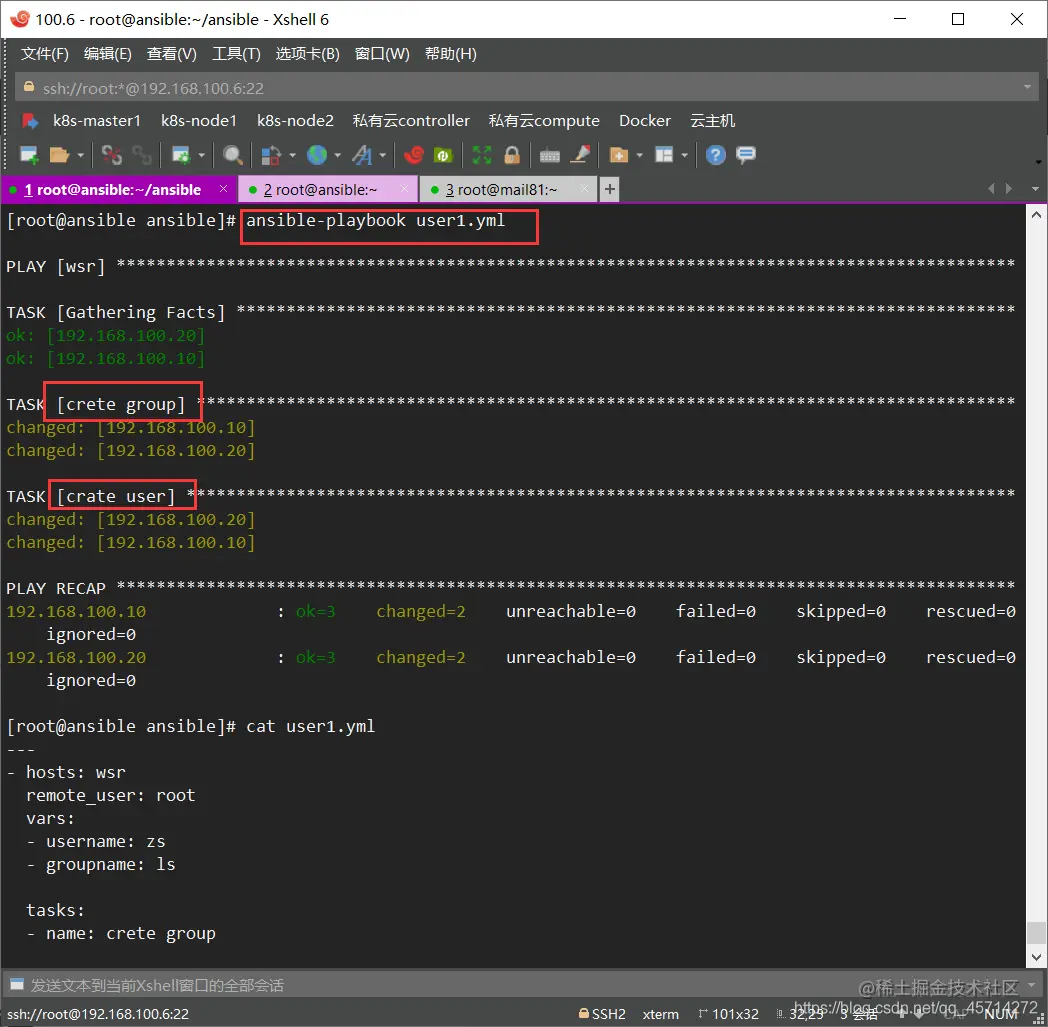The height and width of the screenshot is (1027, 1048).
Task: Click the terminal scrollbar down arrow
Action: (1036, 957)
